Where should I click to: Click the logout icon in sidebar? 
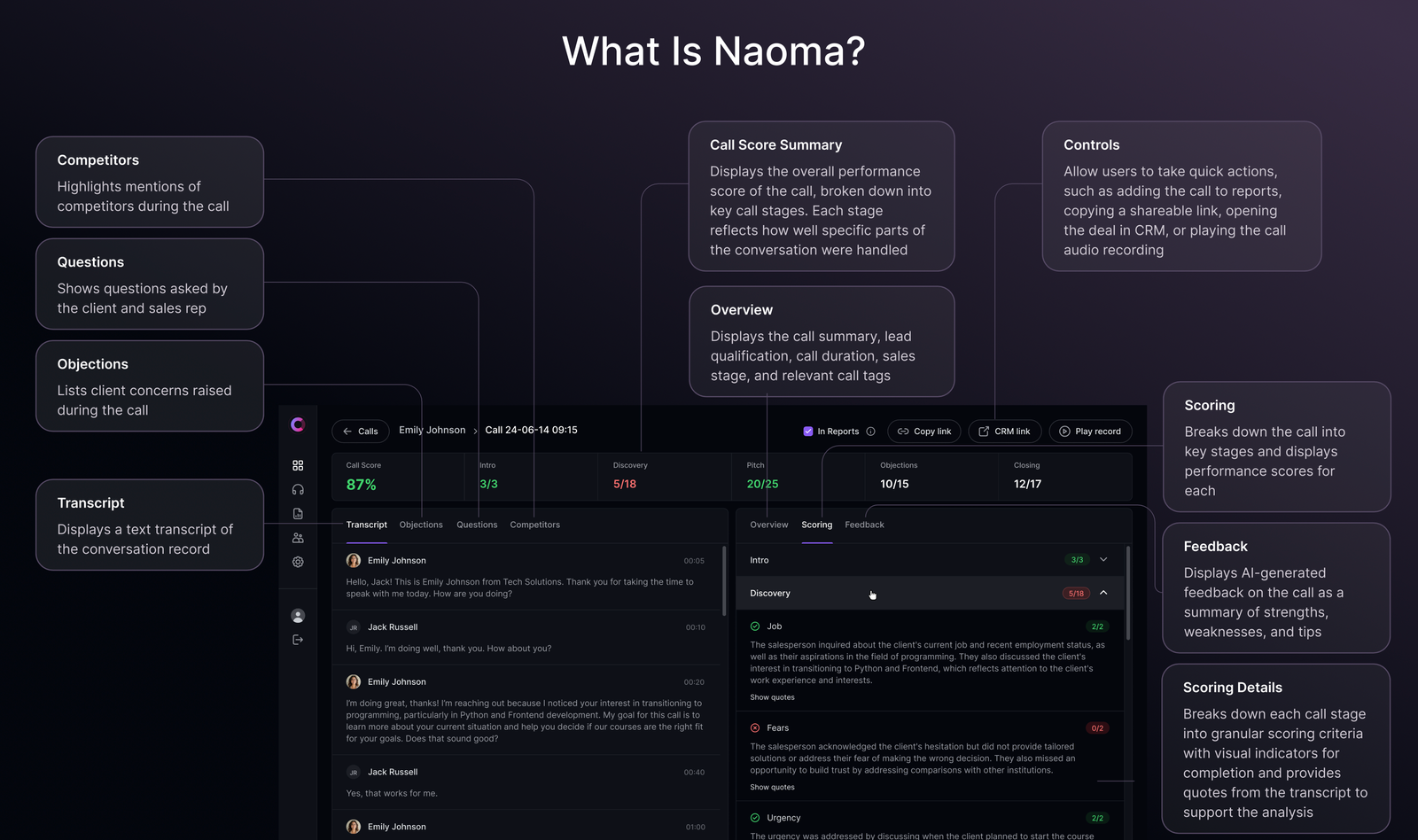298,640
